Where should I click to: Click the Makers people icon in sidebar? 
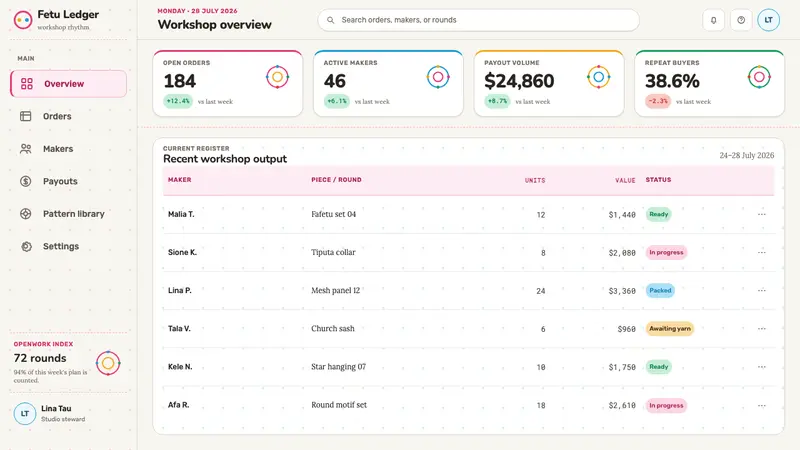(x=26, y=149)
